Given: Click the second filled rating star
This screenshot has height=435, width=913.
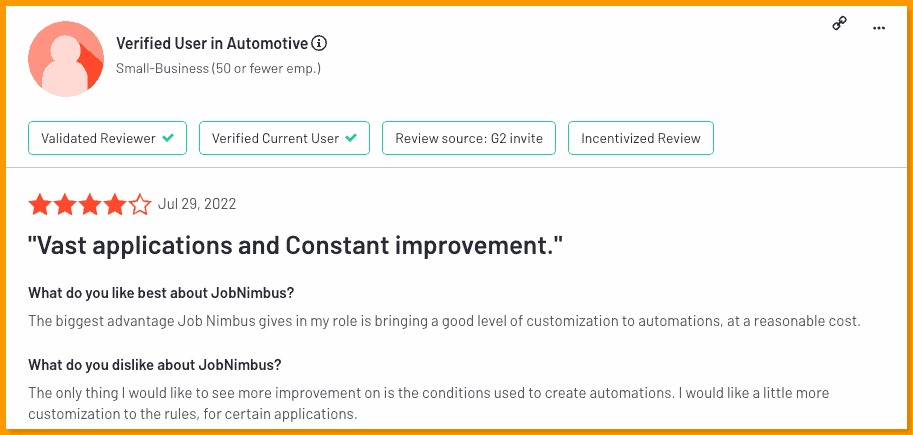Looking at the screenshot, I should point(65,204).
